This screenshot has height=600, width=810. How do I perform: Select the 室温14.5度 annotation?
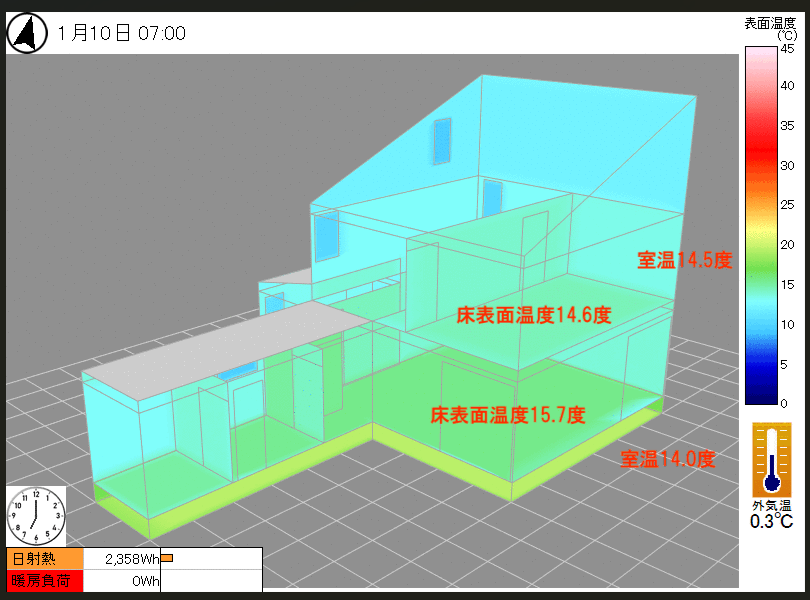[x=685, y=260]
